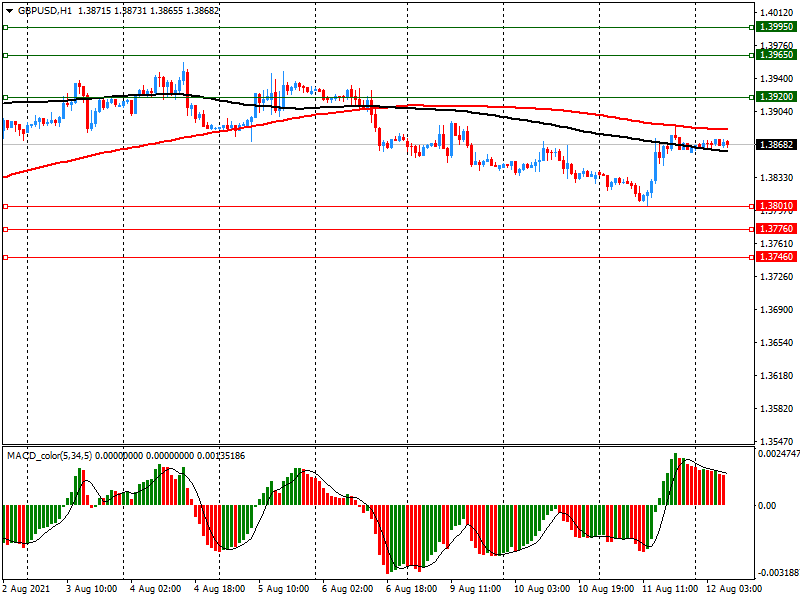Click the 1.39400 price scale value
Viewport: 800px width, 600px height.
[x=777, y=79]
